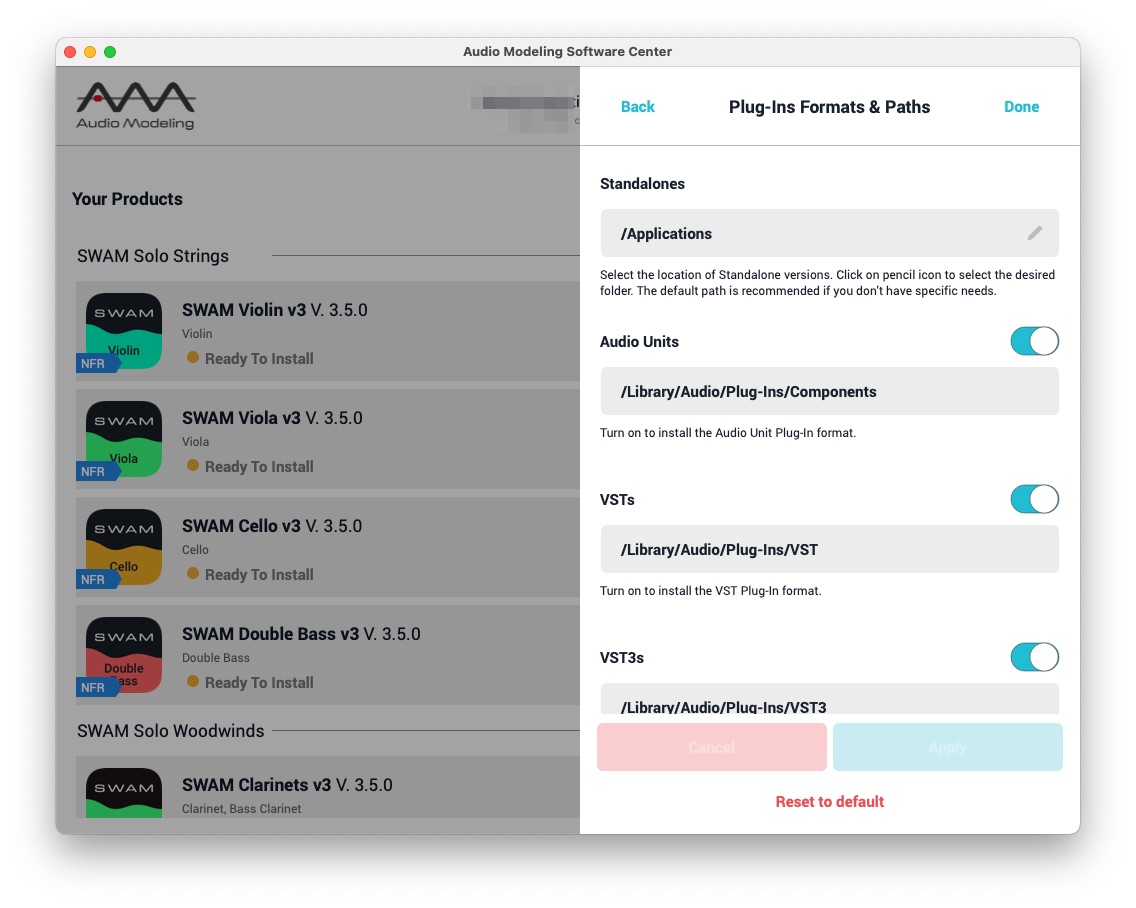This screenshot has width=1136, height=908.
Task: Disable the Audio Units toggle
Action: tap(1035, 341)
